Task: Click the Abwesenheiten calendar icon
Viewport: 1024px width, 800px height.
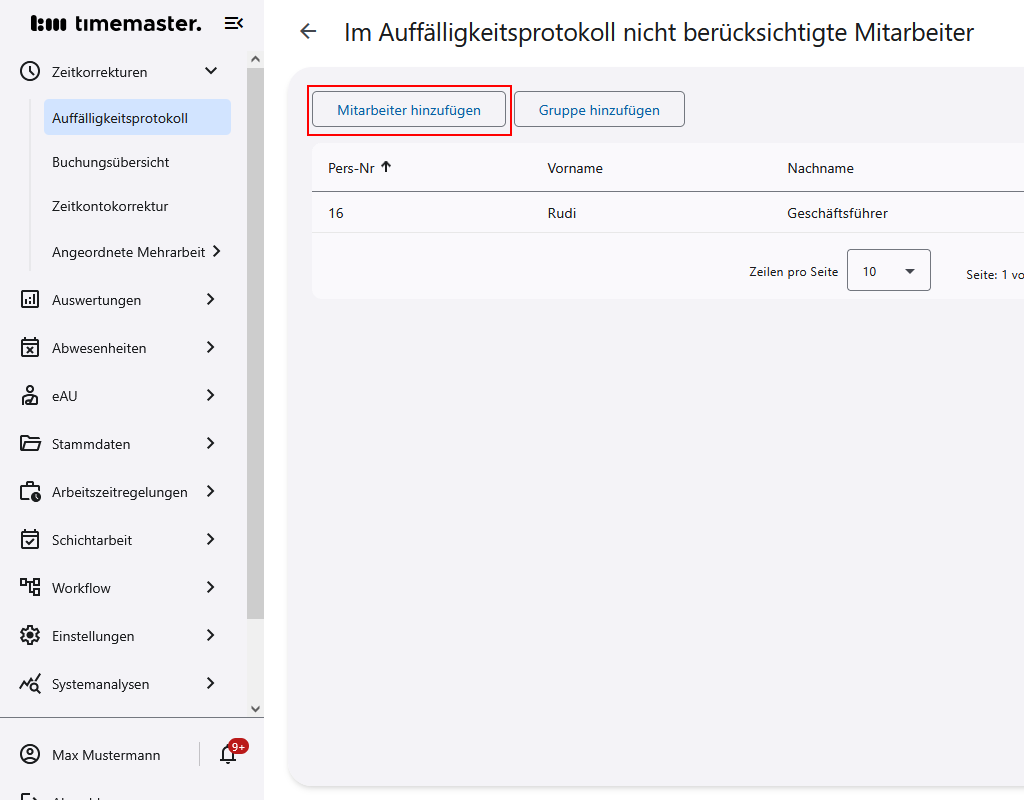Action: pyautogui.click(x=30, y=347)
